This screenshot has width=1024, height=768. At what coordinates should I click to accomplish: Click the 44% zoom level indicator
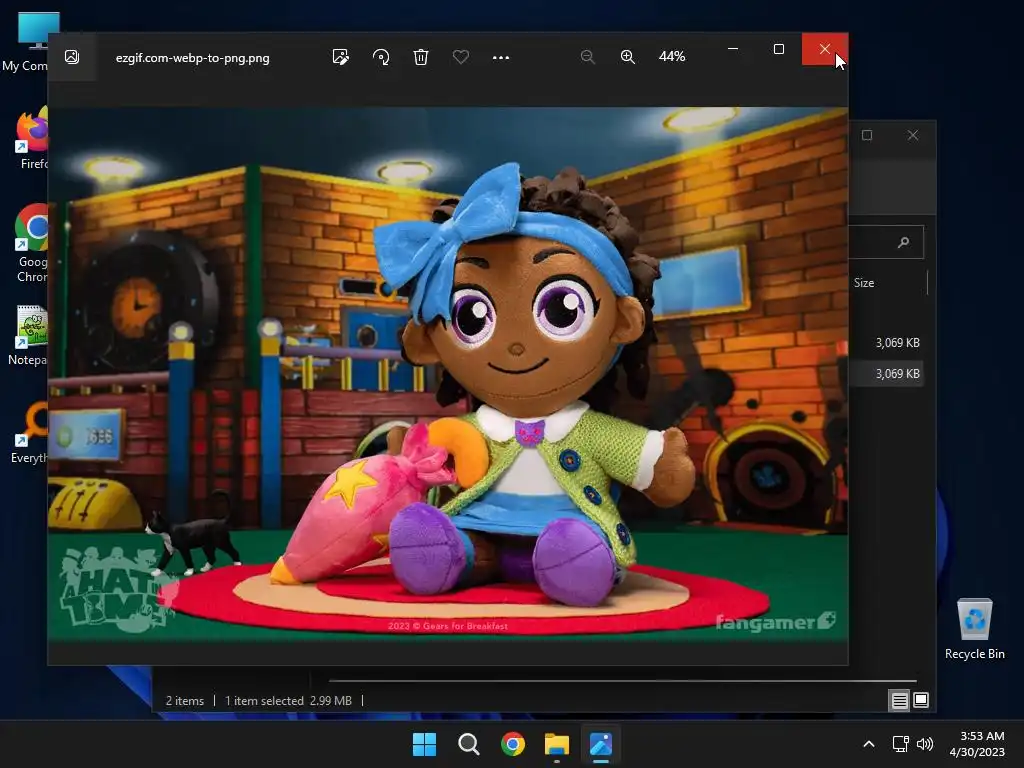(672, 57)
